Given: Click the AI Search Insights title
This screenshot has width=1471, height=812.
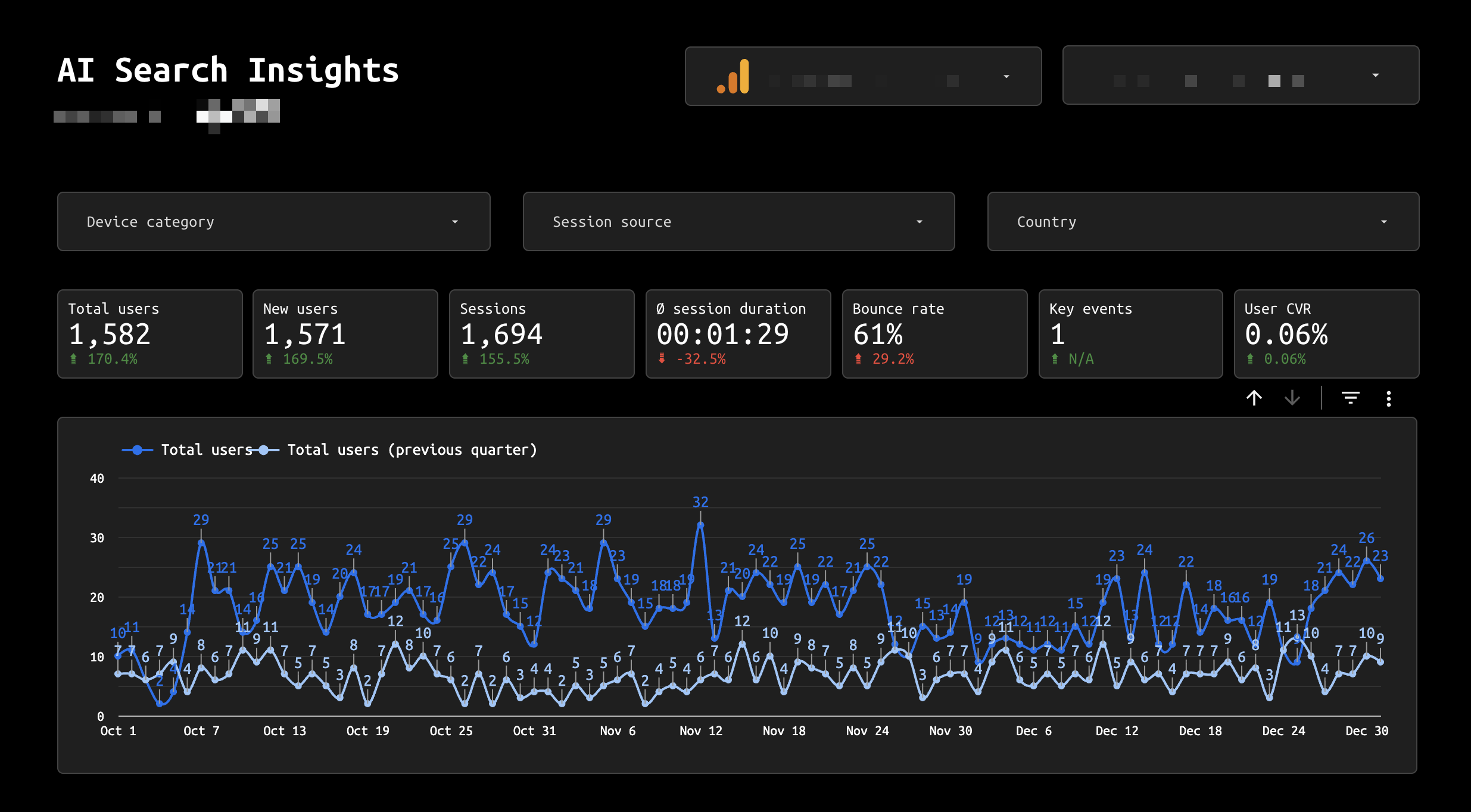Looking at the screenshot, I should coord(228,70).
